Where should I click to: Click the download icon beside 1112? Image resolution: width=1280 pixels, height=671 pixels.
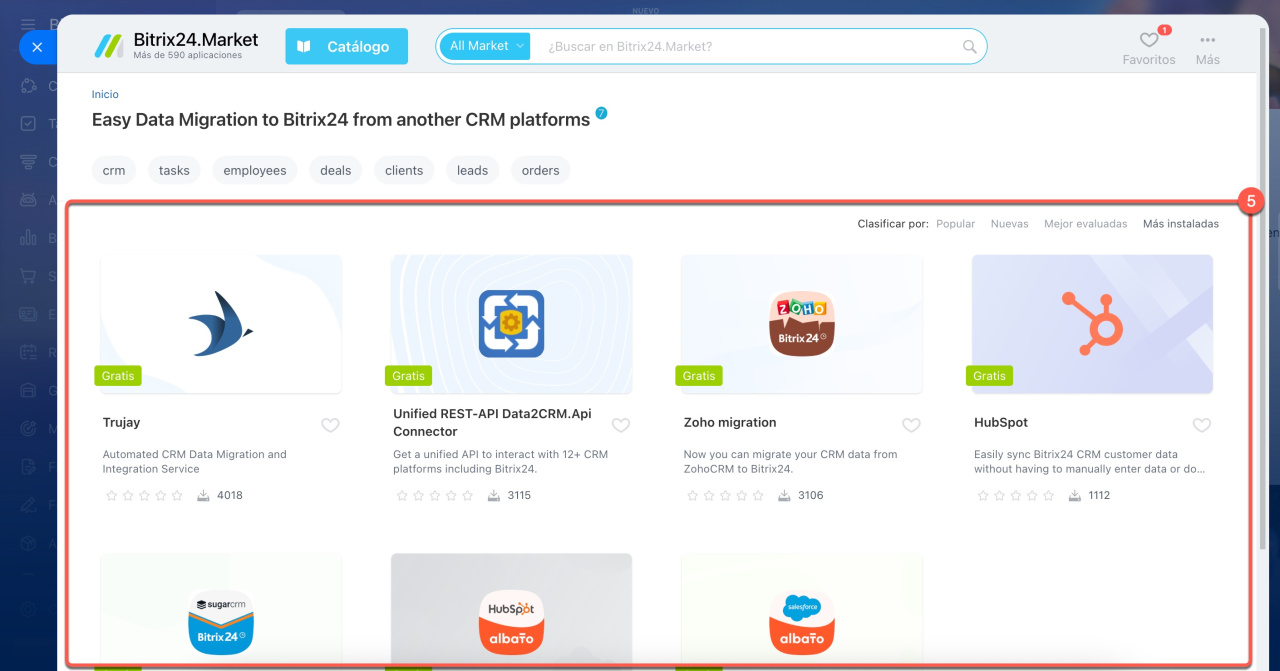[x=1075, y=495]
